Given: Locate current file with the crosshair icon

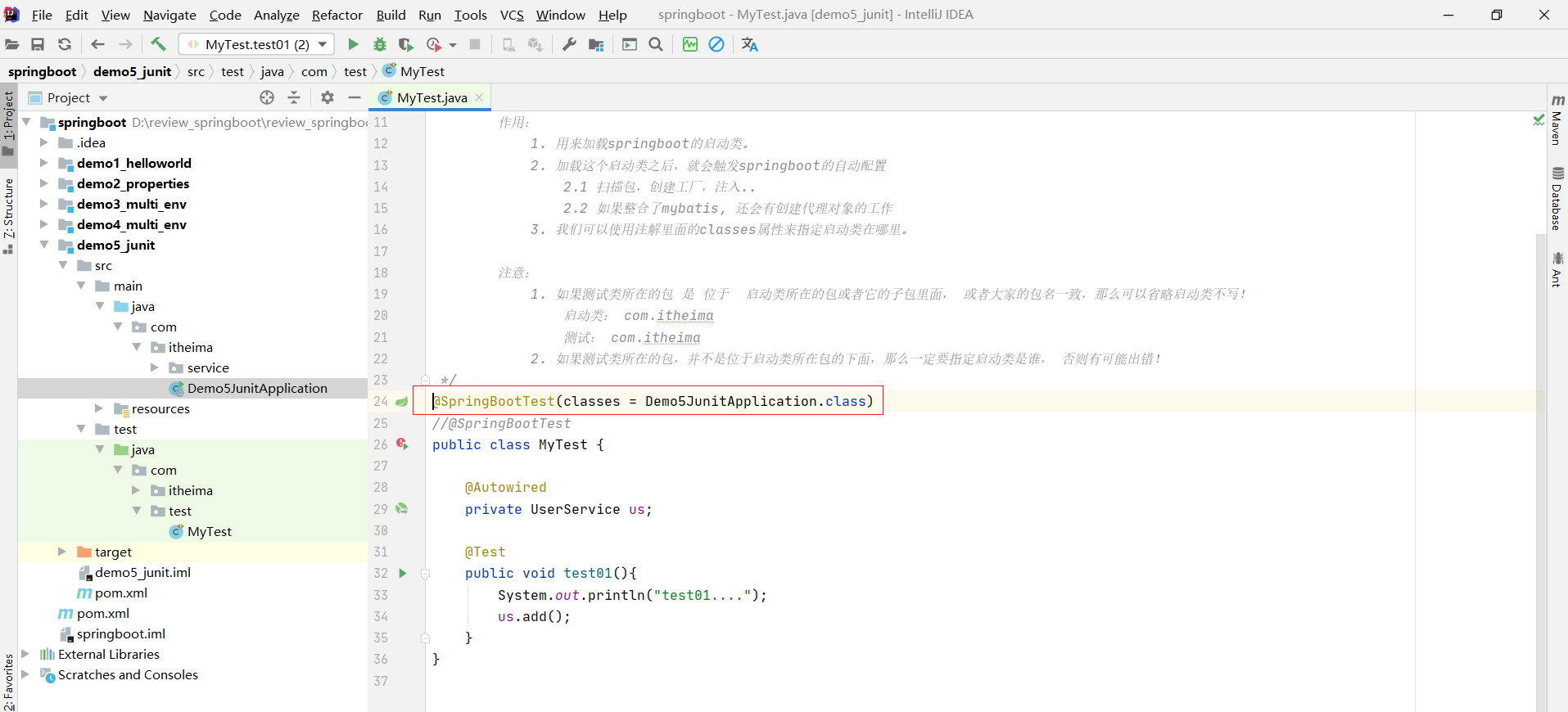Looking at the screenshot, I should [x=267, y=97].
